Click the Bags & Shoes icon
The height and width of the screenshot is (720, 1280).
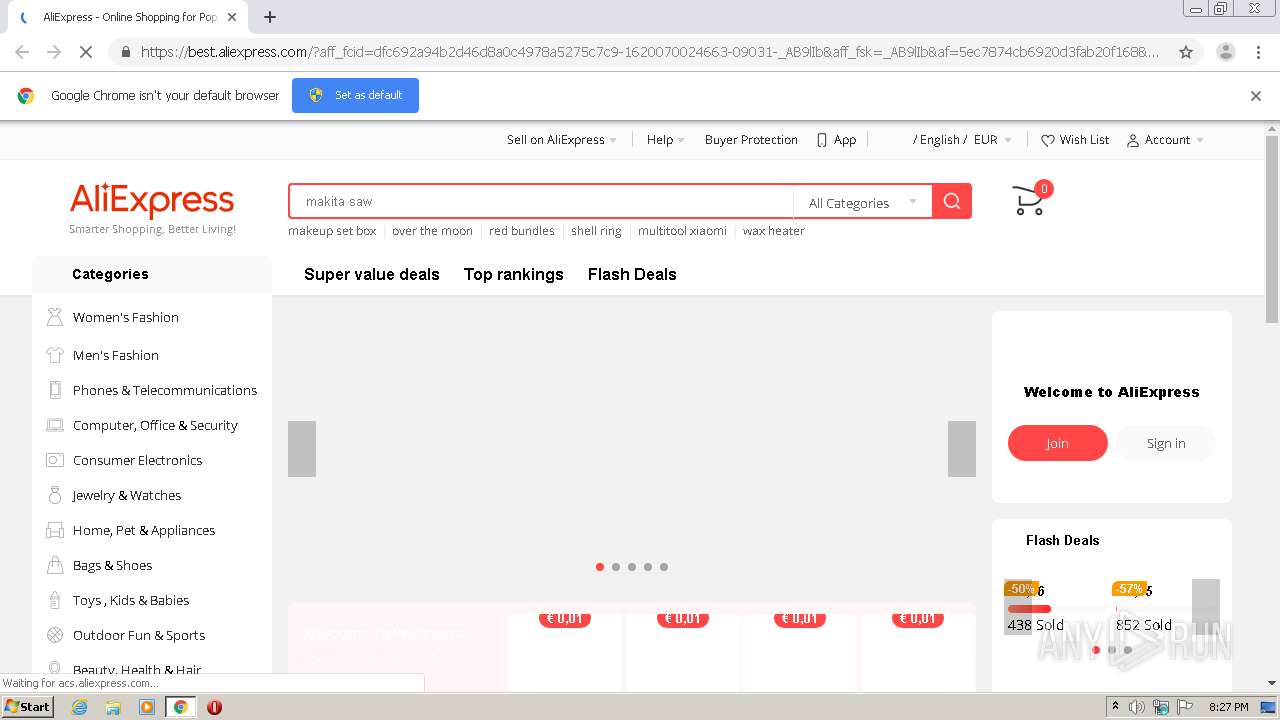55,565
